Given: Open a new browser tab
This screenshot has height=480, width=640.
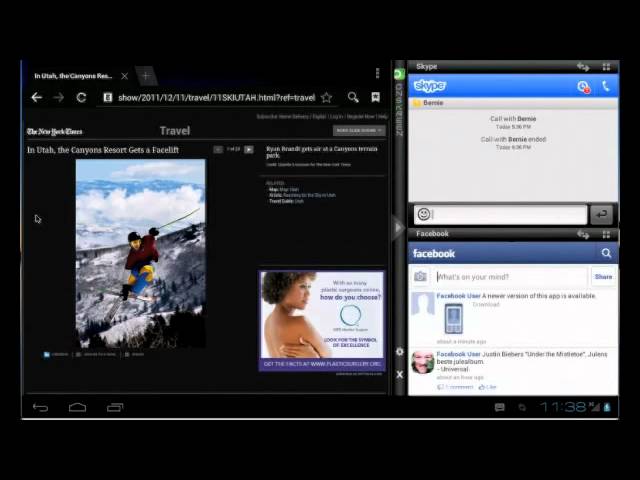Looking at the screenshot, I should 146,76.
